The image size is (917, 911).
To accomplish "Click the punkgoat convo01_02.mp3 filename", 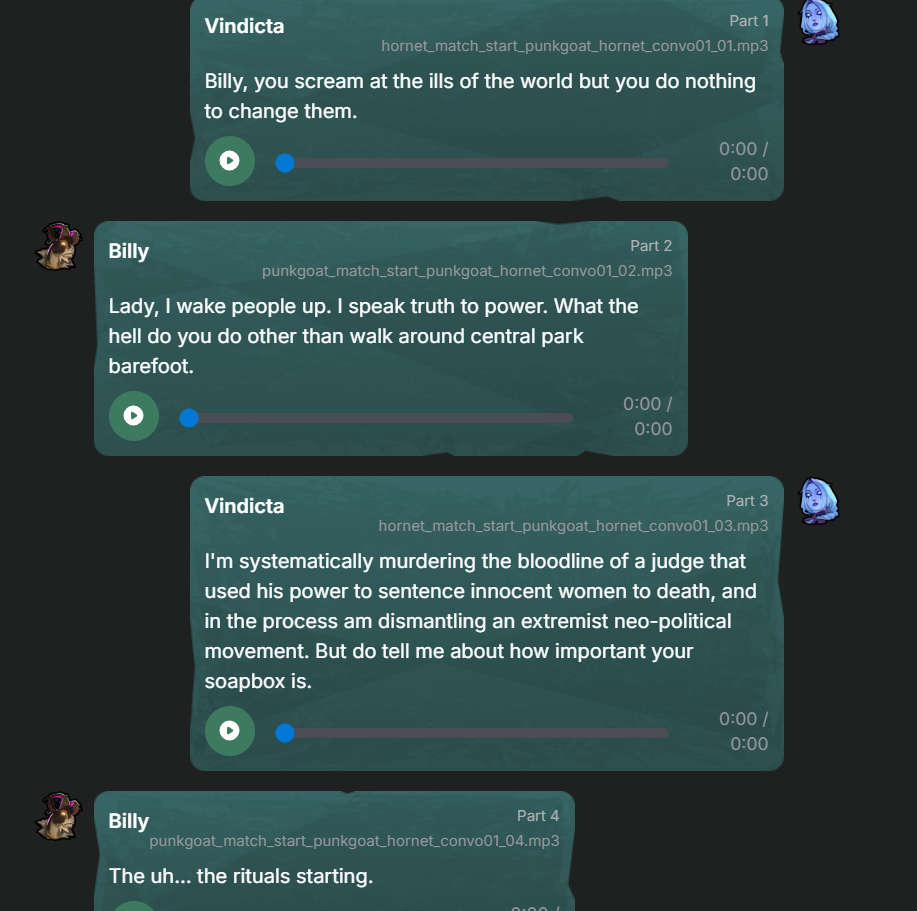I will pos(467,271).
